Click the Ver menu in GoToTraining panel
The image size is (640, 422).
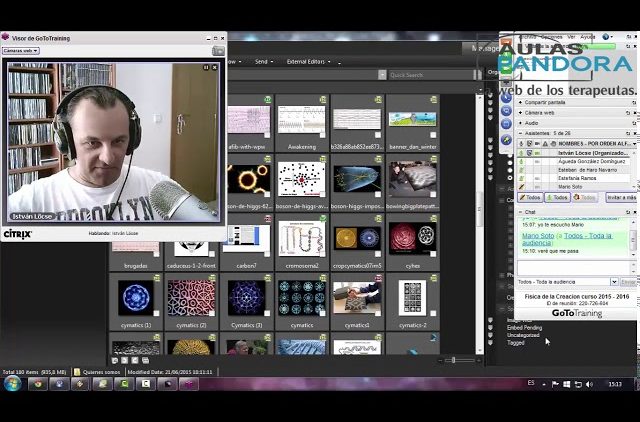click(x=571, y=37)
